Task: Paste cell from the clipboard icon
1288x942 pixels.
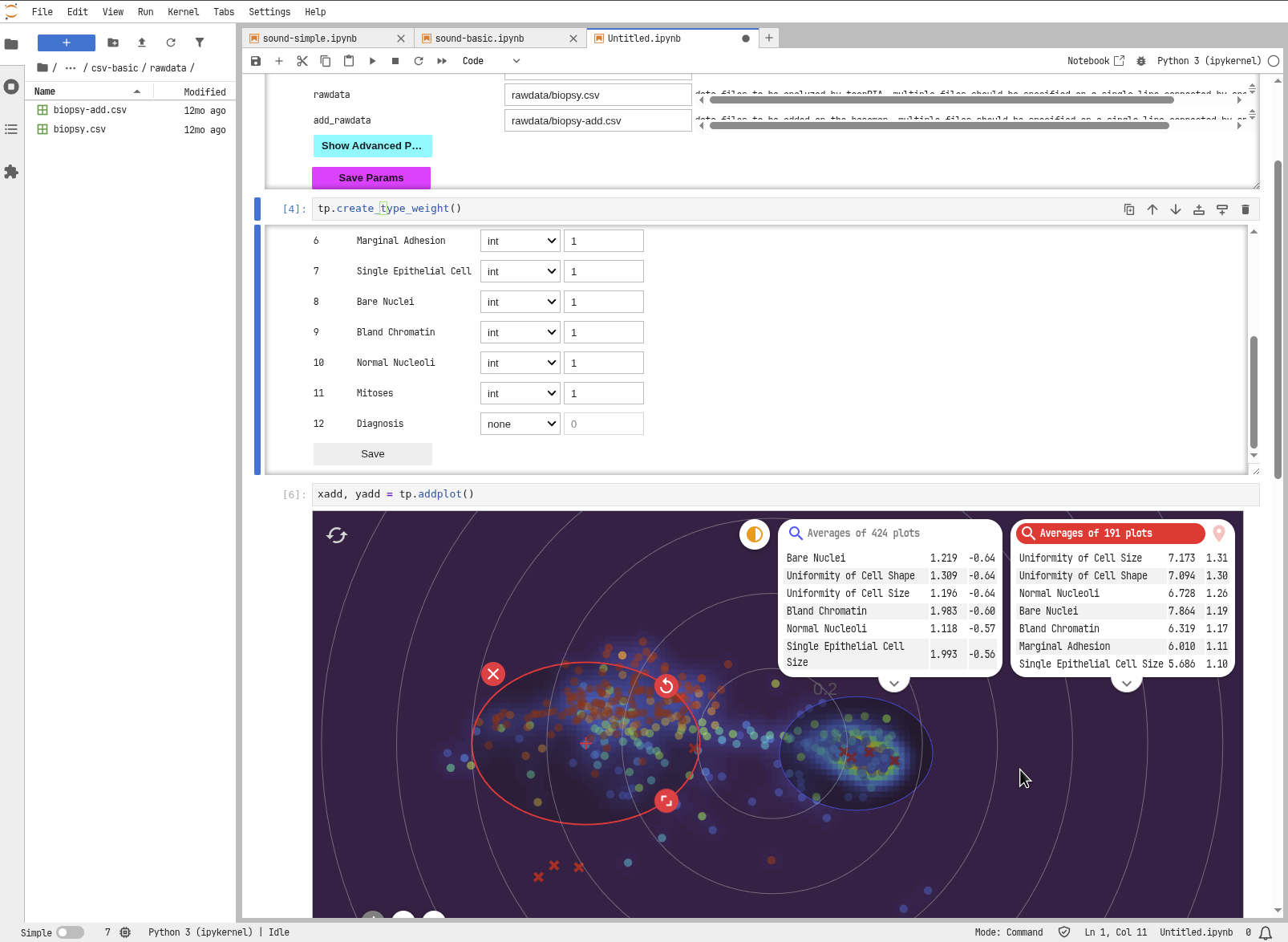Action: pos(349,61)
